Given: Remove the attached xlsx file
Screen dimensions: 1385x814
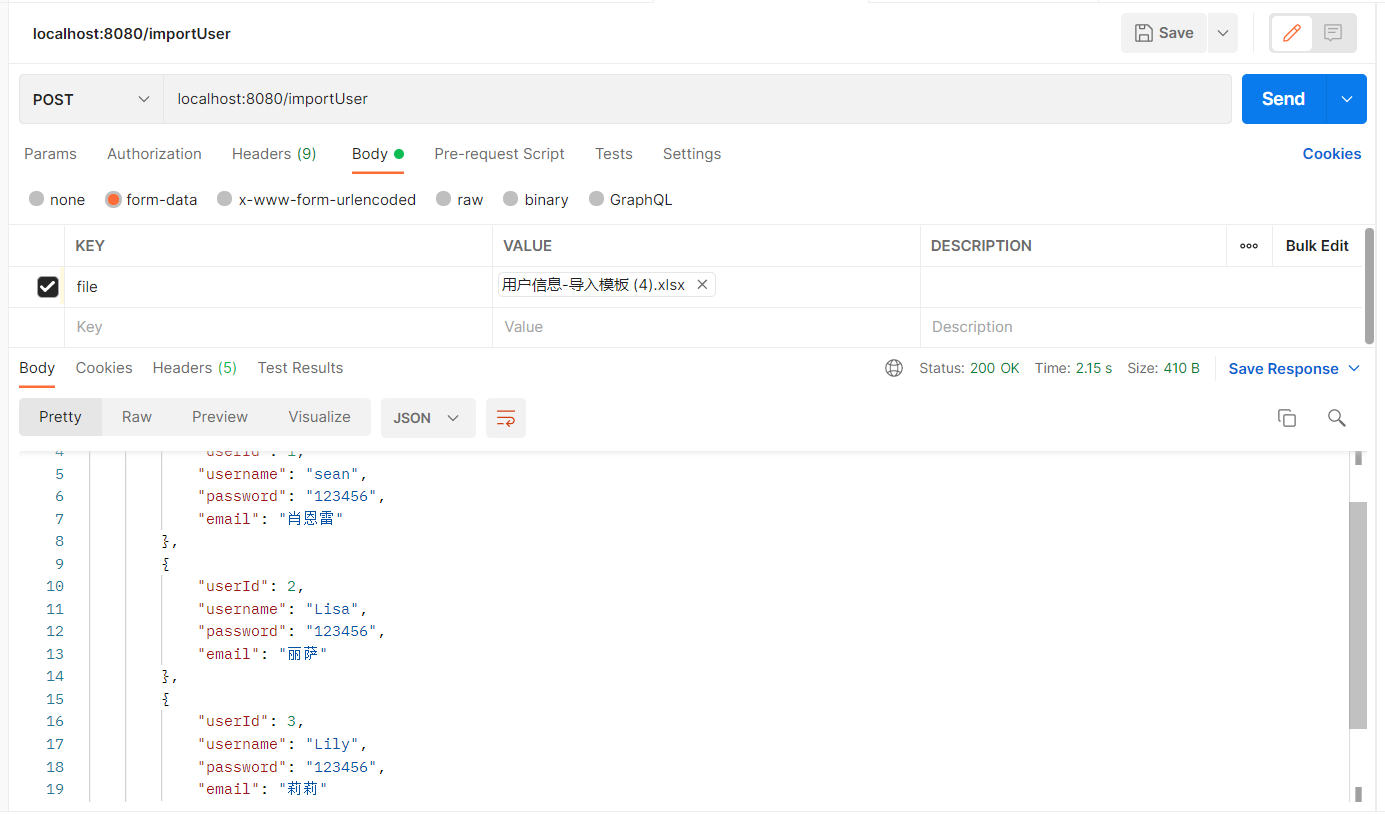Looking at the screenshot, I should (x=702, y=285).
